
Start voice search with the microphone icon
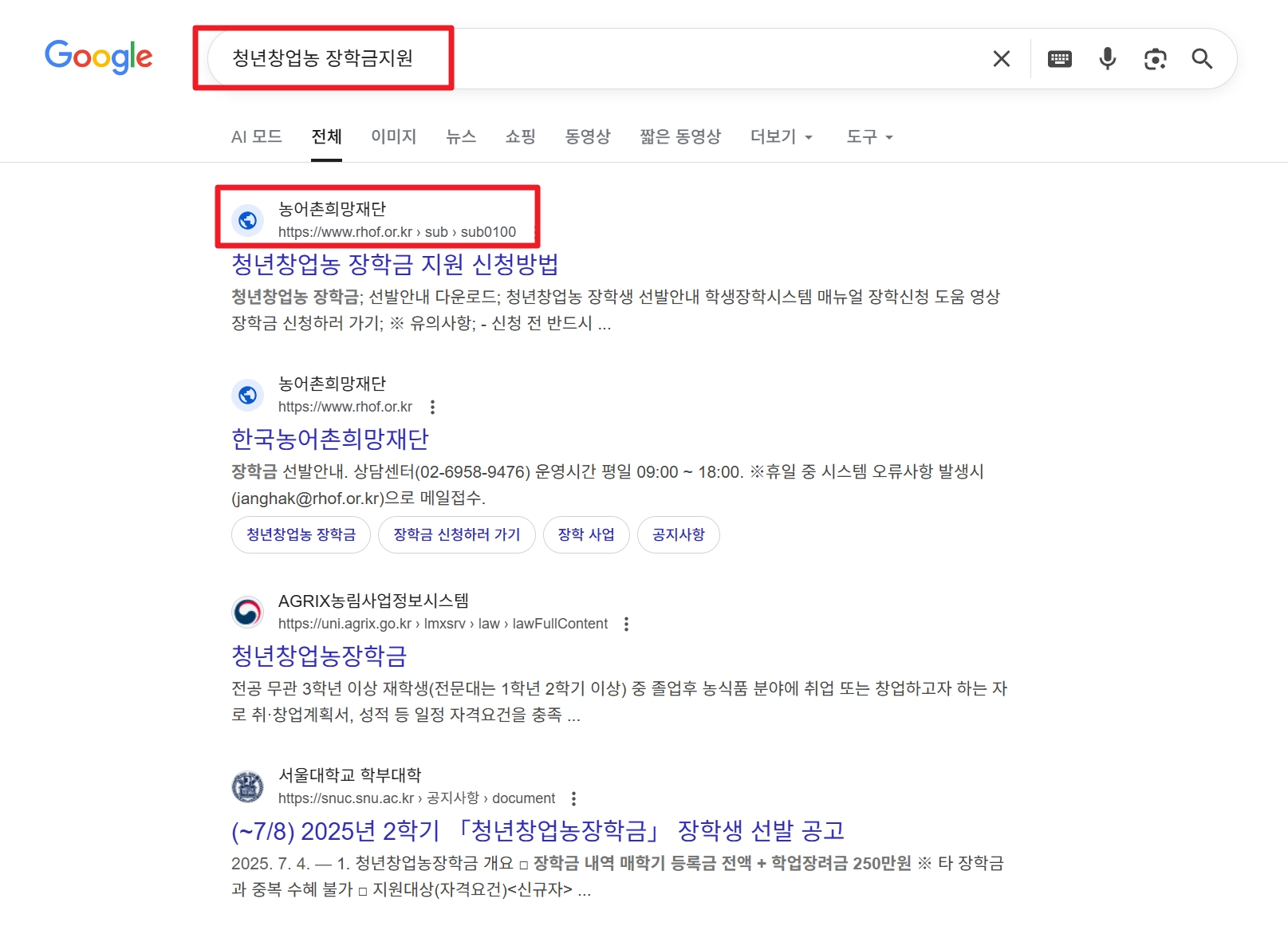(1106, 58)
